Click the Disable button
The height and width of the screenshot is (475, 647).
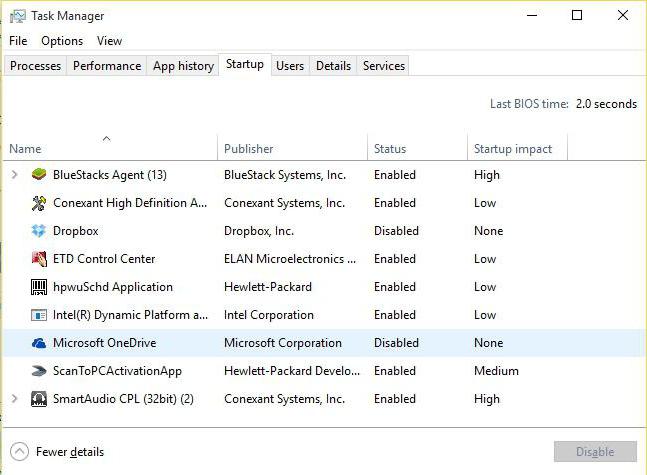point(595,451)
